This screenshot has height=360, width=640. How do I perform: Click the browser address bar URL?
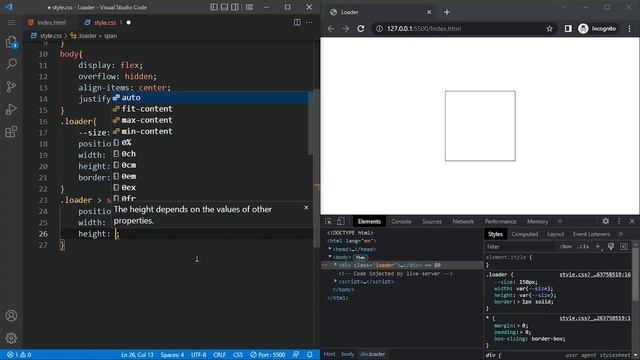pyautogui.click(x=424, y=29)
